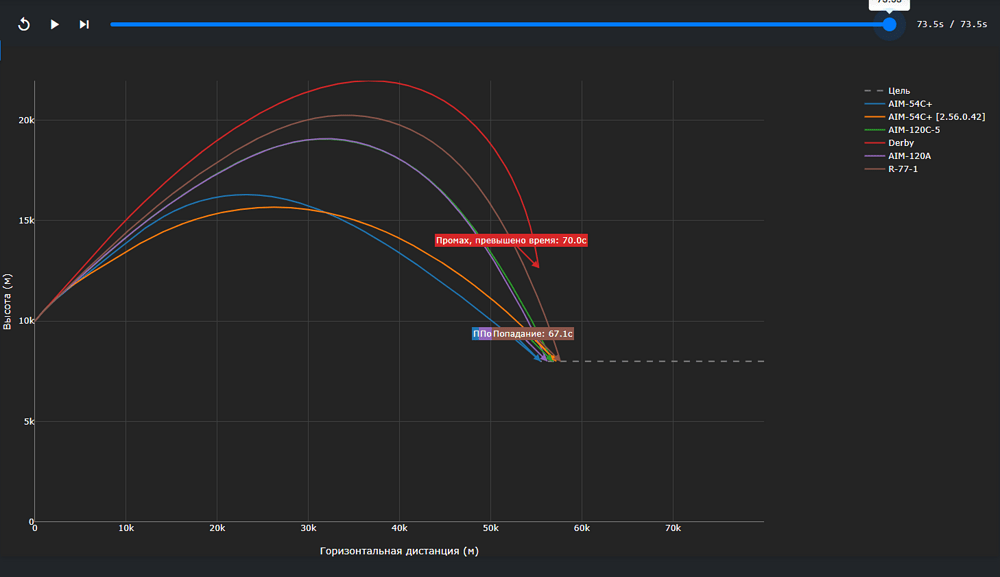Click the '30k' tick on the distance axis
The image size is (1000, 577).
pyautogui.click(x=308, y=529)
